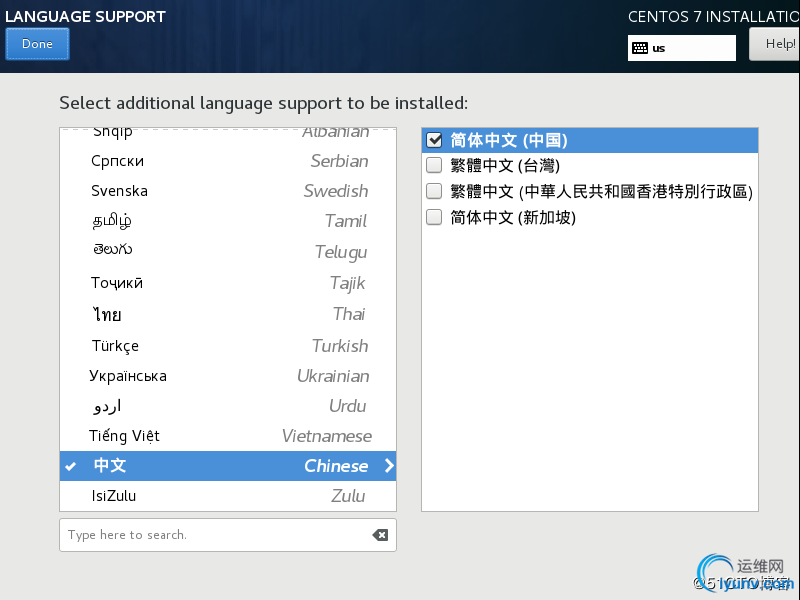
Task: Select Shqip Albanian language row
Action: coord(228,135)
